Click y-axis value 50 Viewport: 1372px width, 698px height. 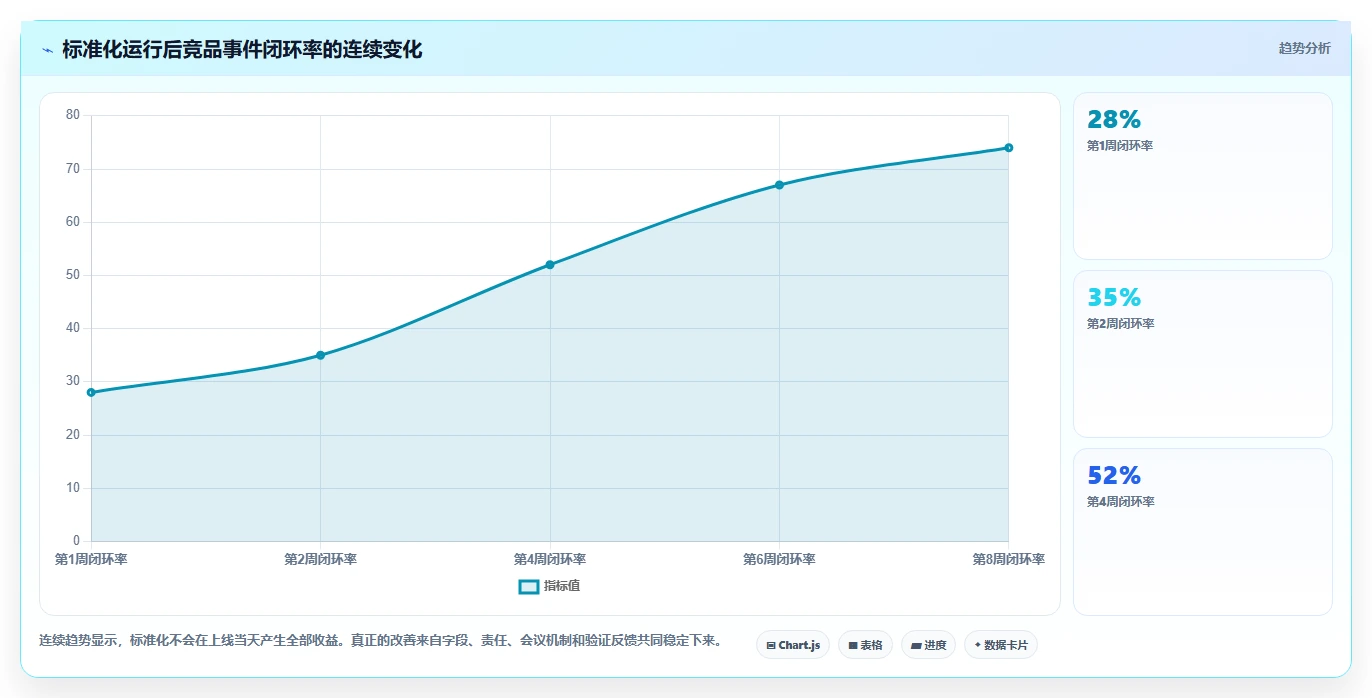pyautogui.click(x=73, y=275)
